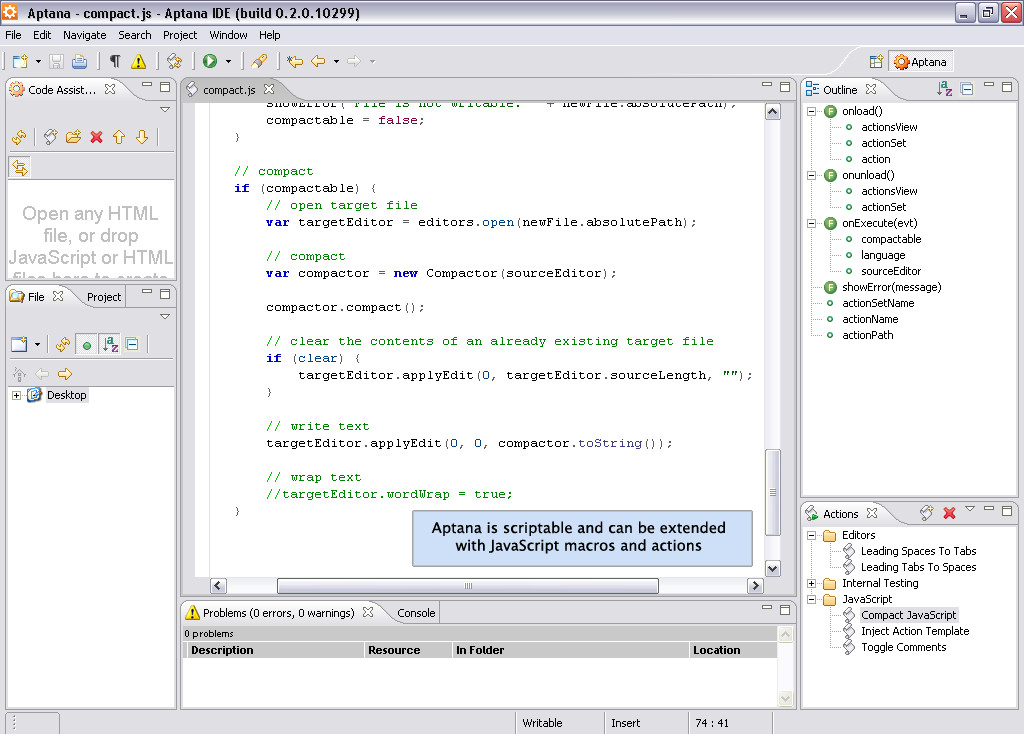Print the file using the printer icon

(x=80, y=61)
